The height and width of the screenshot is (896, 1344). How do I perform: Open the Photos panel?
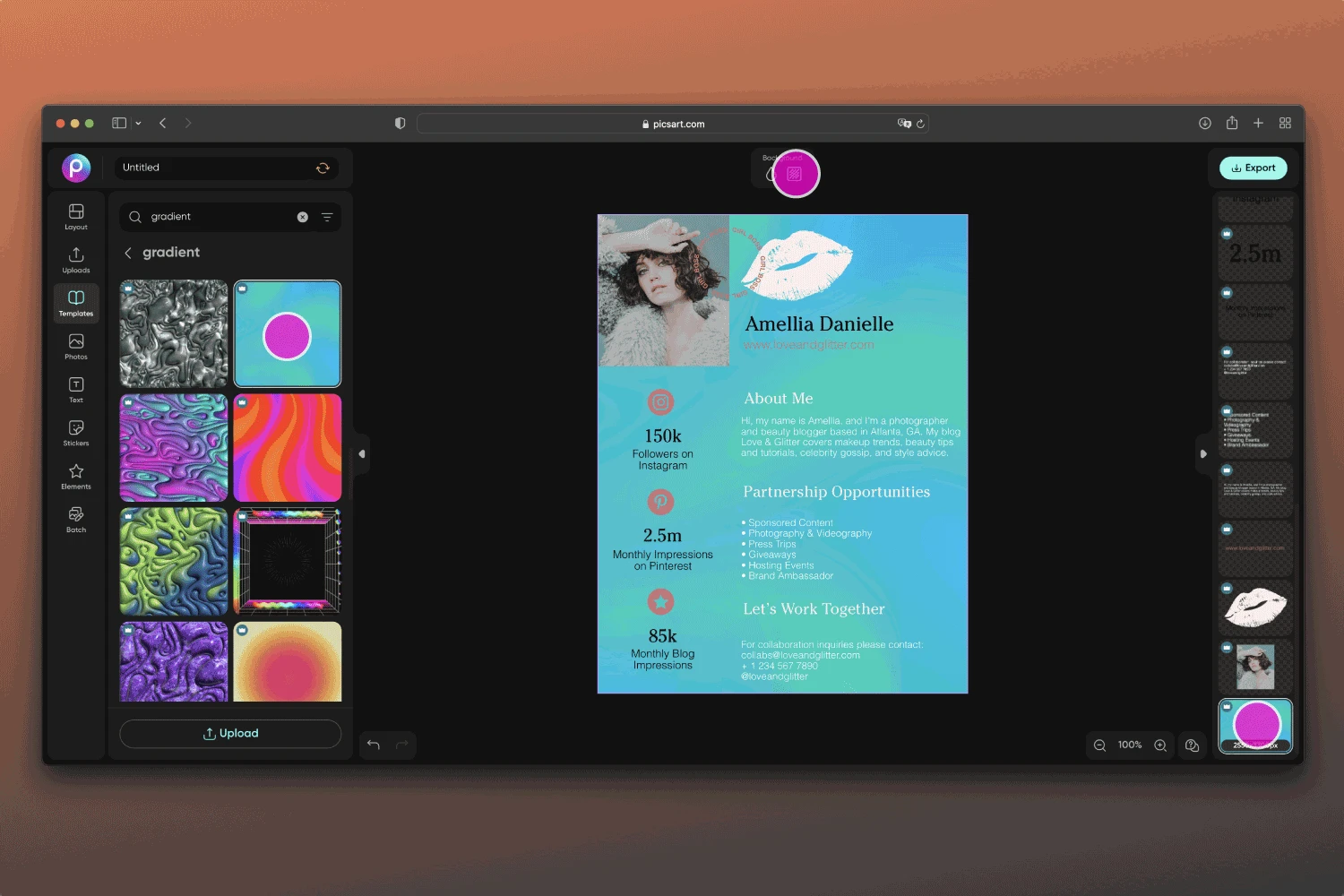click(75, 346)
